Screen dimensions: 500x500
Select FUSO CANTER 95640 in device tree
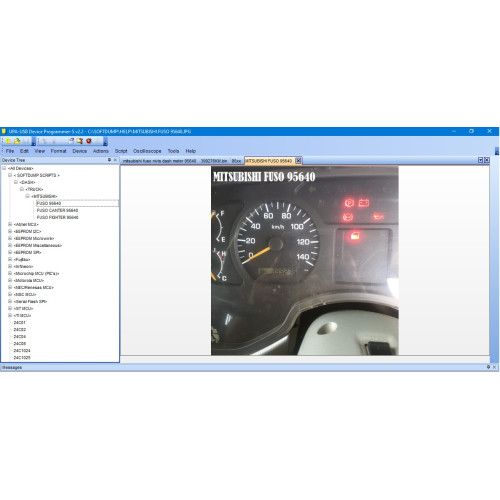(x=57, y=210)
